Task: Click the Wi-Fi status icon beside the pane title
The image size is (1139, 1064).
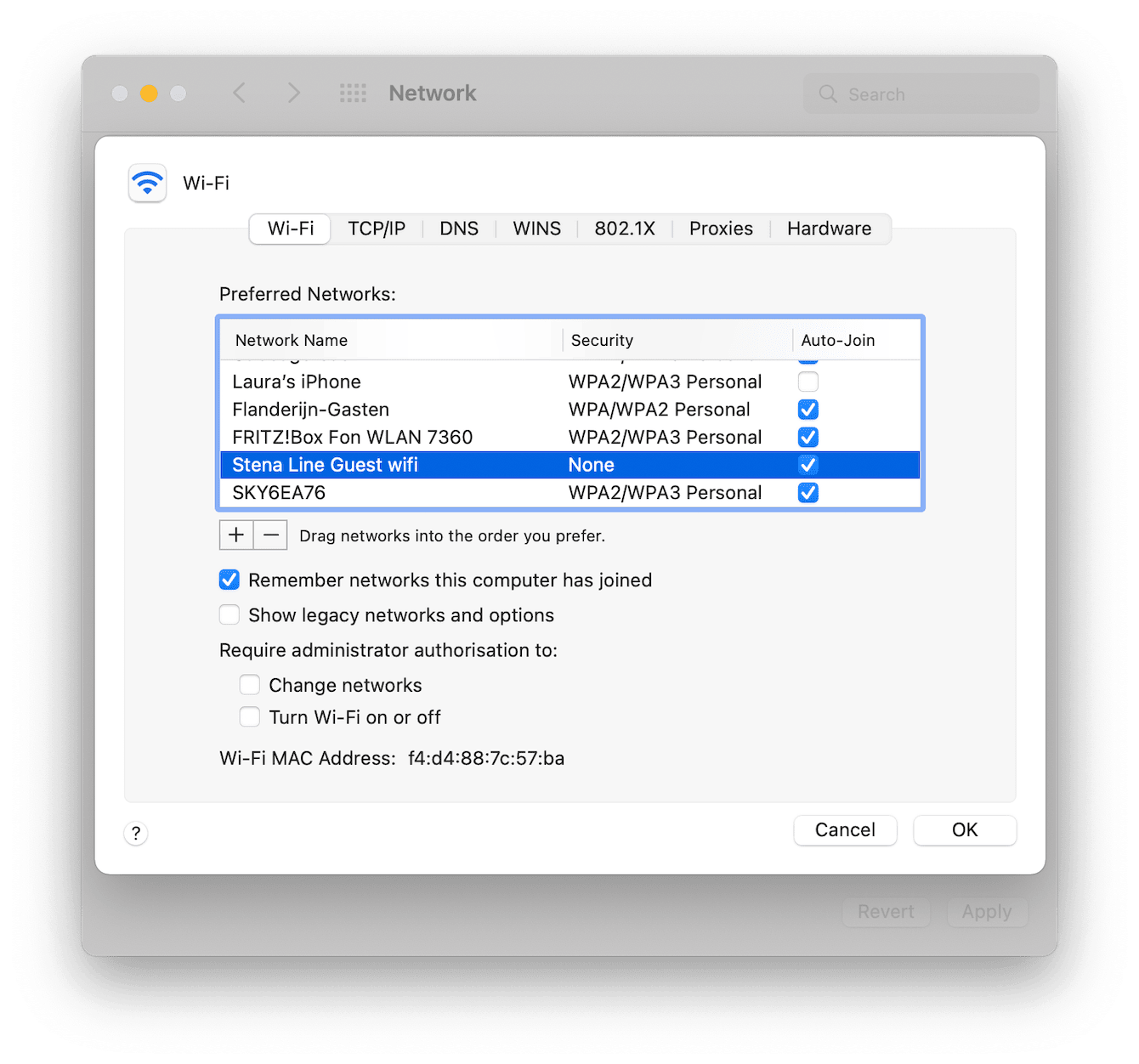Action: (147, 183)
